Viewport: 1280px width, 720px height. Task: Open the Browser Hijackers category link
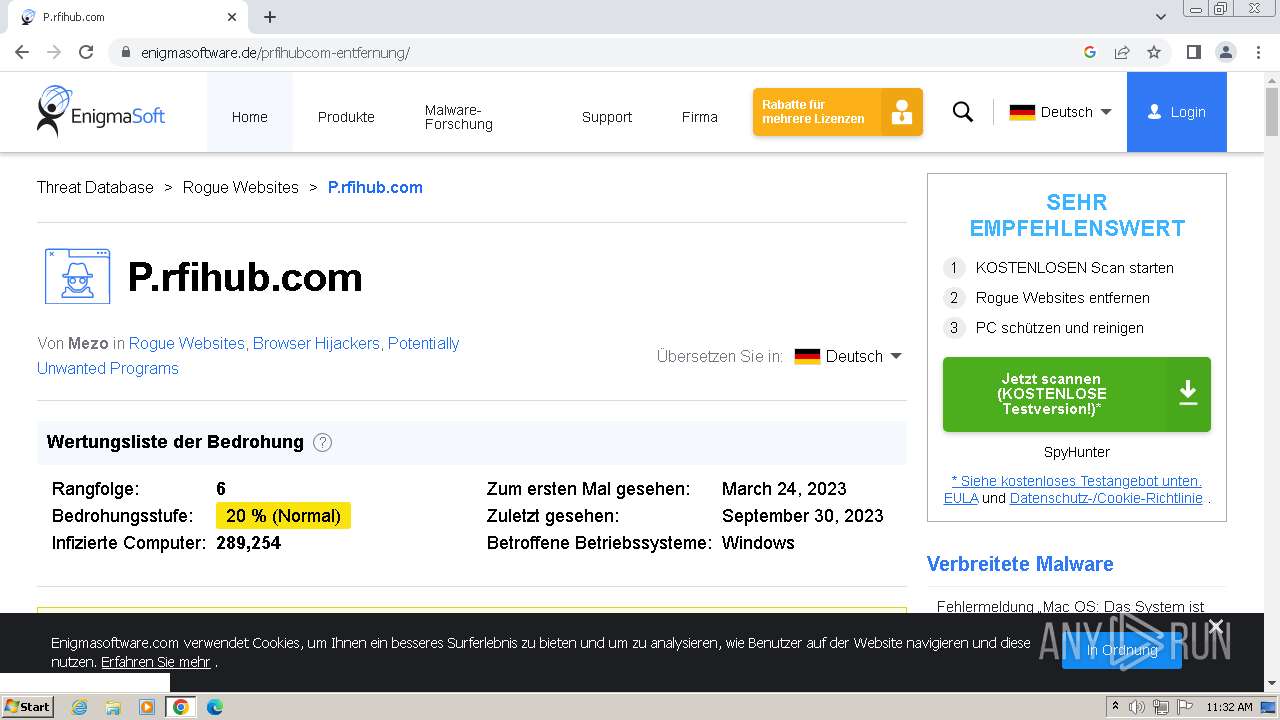coord(316,343)
